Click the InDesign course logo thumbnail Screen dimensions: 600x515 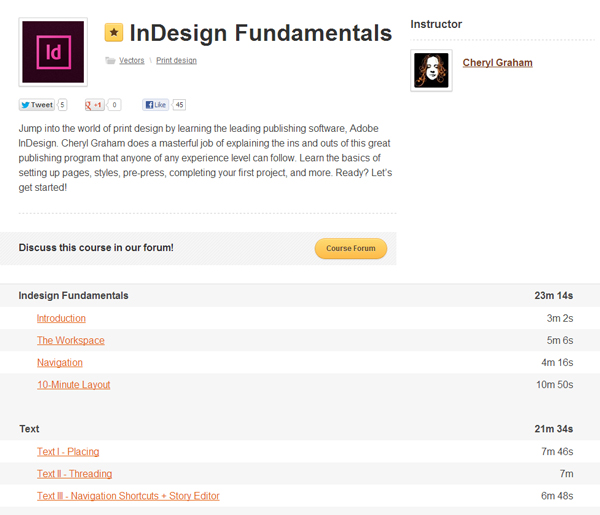53,52
